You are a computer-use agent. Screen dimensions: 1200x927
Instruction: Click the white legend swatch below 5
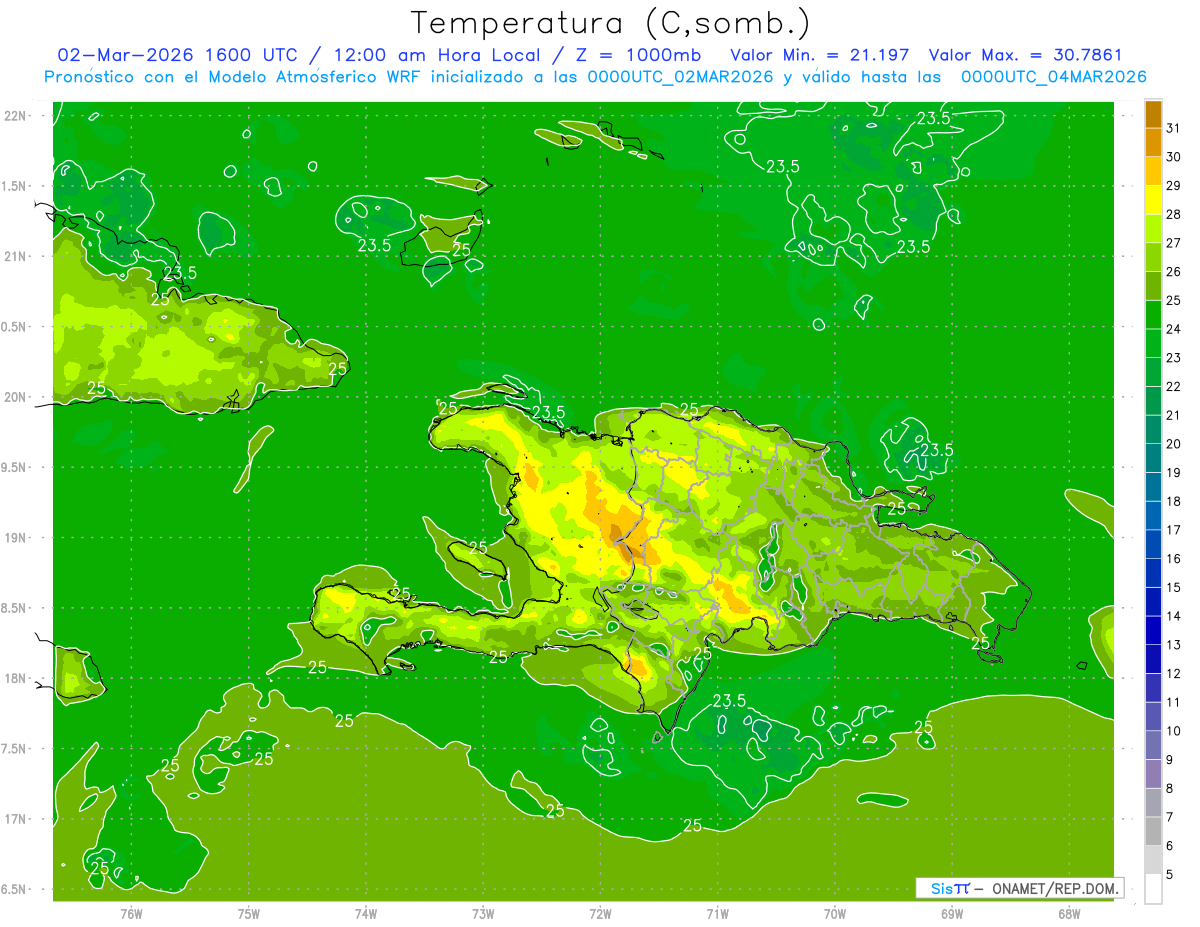point(1153,889)
